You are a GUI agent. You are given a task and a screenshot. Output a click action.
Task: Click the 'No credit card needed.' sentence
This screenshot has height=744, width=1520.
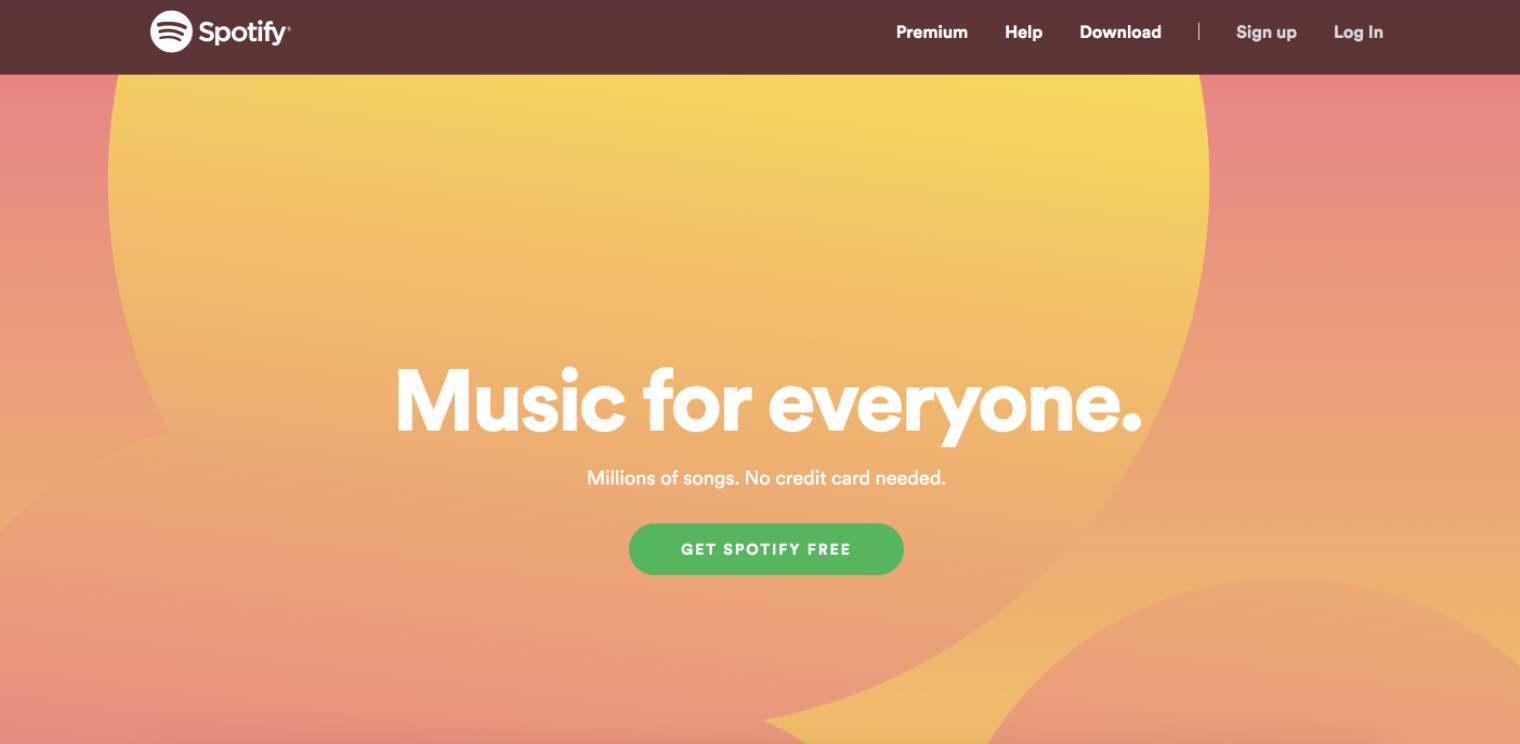[x=845, y=478]
